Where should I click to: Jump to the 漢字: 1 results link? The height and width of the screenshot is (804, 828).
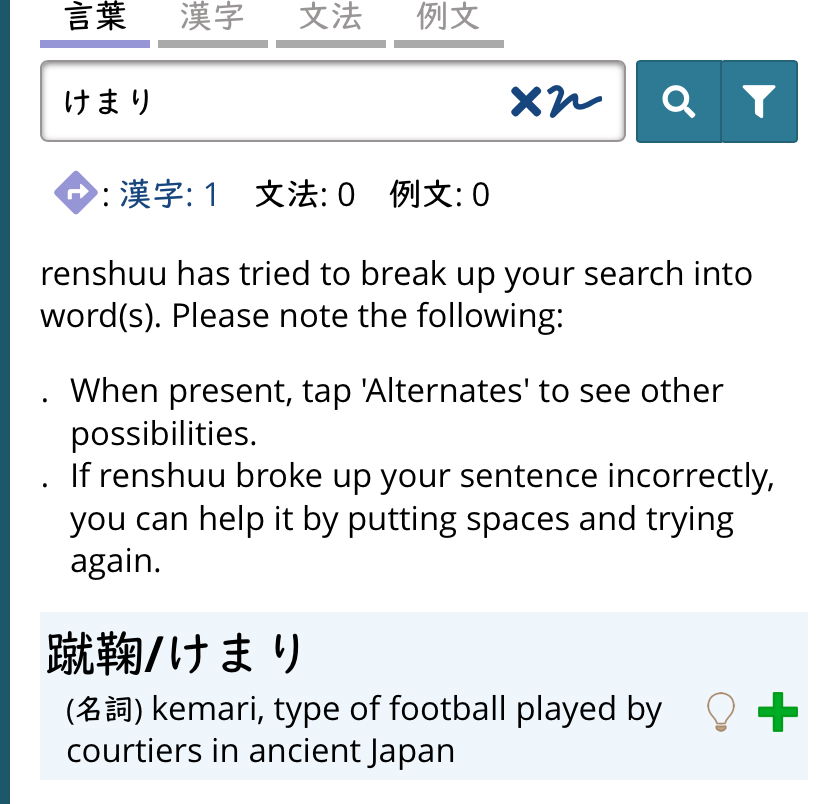[x=169, y=194]
